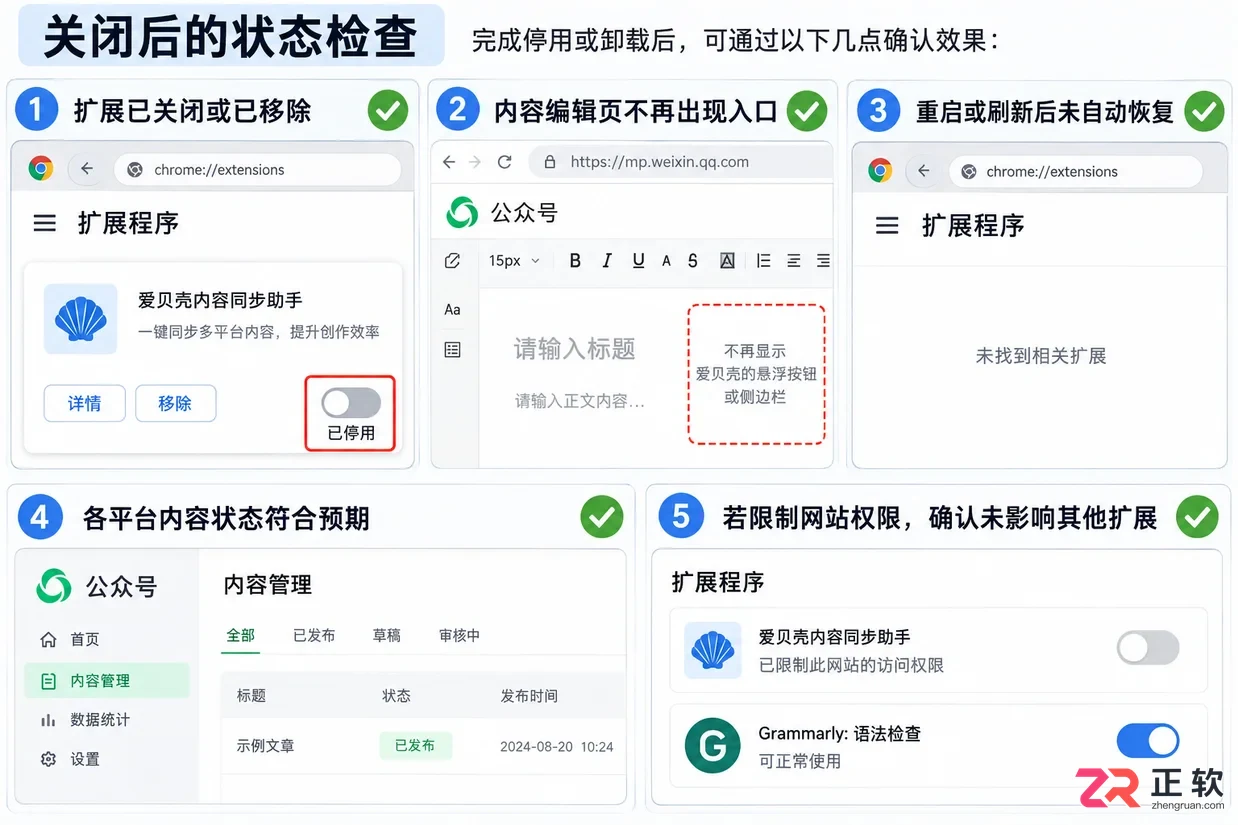1238x825 pixels.
Task: Apply Underline formatting in the editor toolbar
Action: (638, 261)
